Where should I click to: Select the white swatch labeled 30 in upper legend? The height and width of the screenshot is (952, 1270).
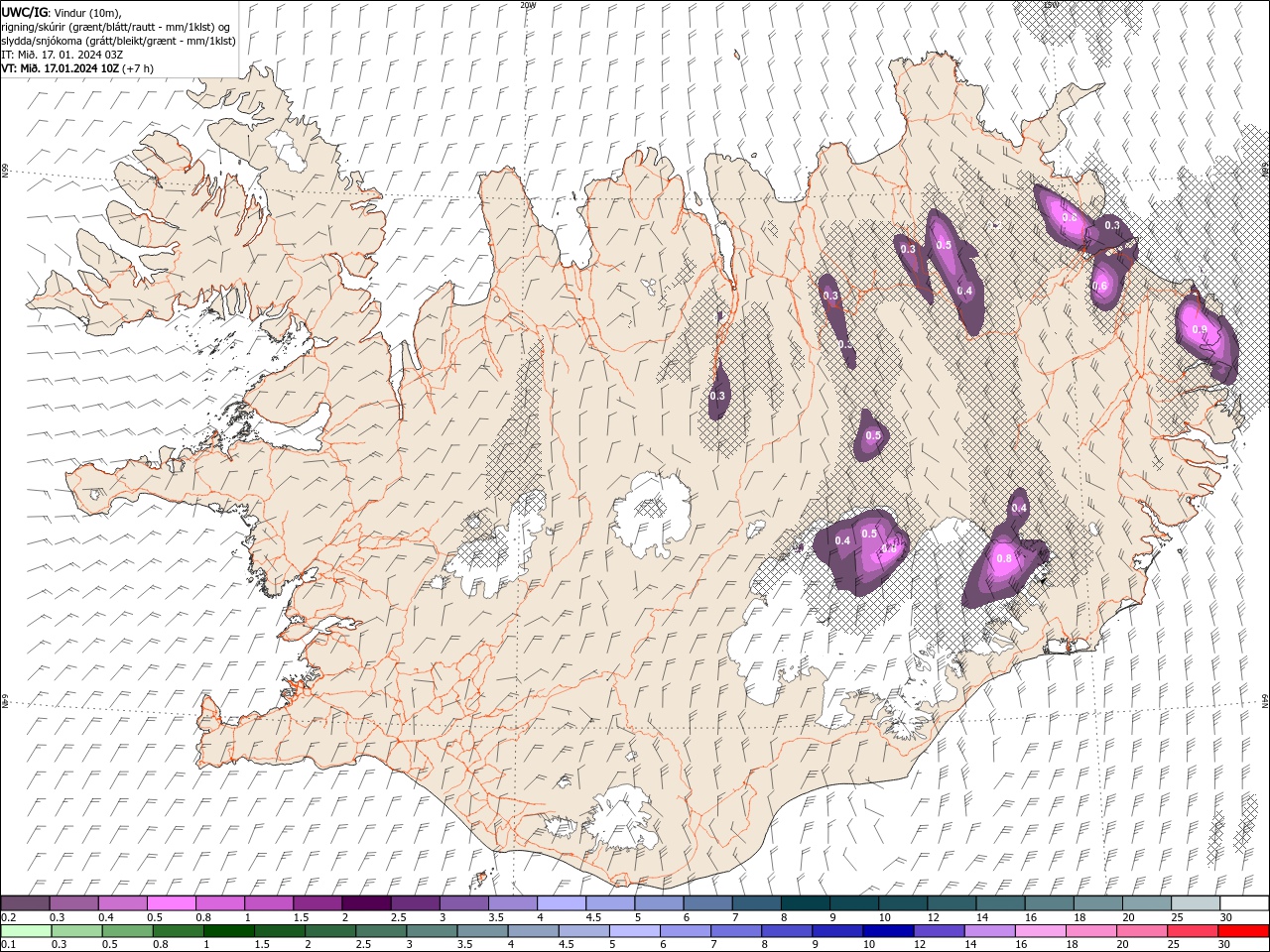pos(1244,903)
